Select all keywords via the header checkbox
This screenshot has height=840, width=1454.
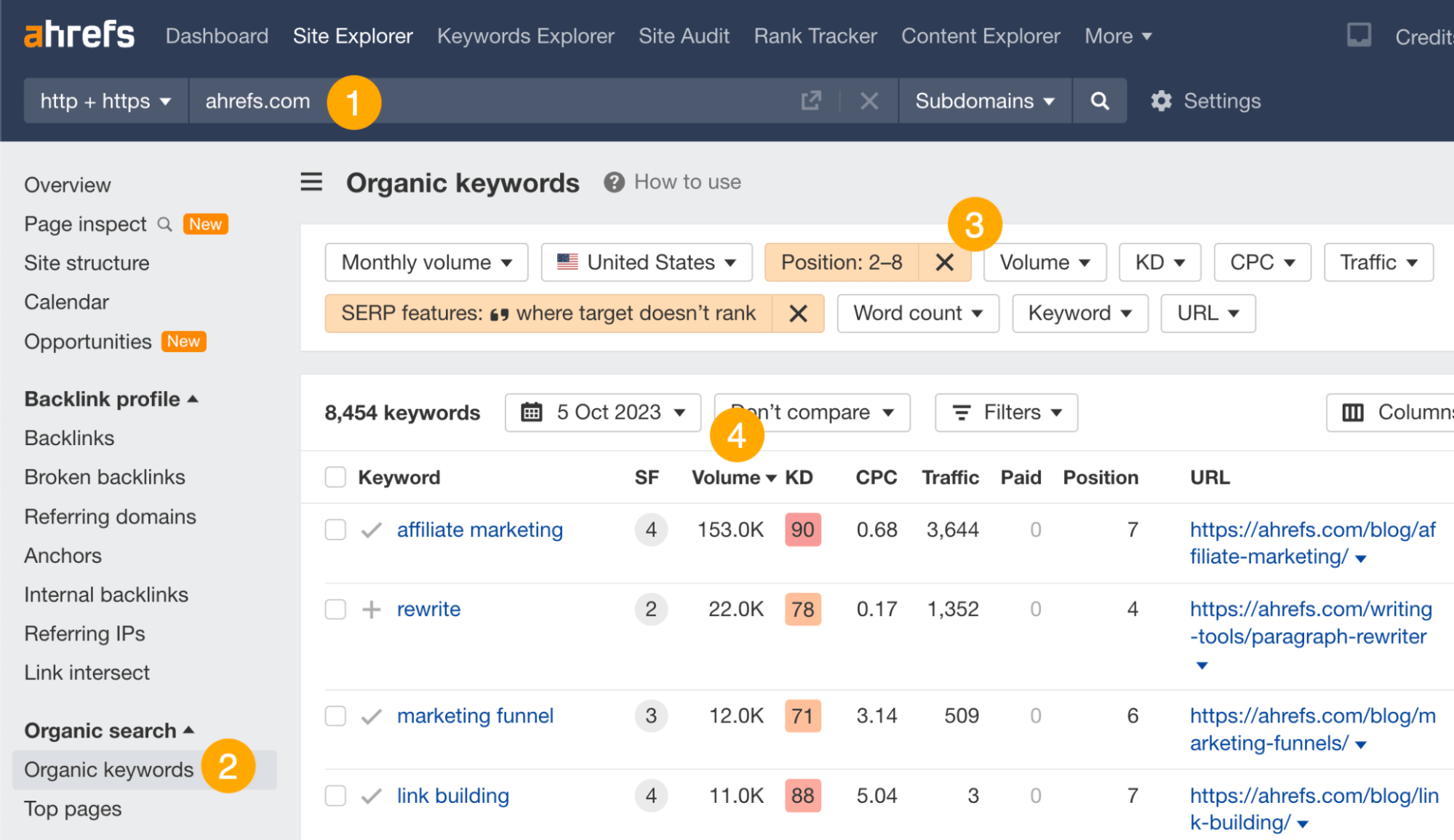[x=335, y=477]
